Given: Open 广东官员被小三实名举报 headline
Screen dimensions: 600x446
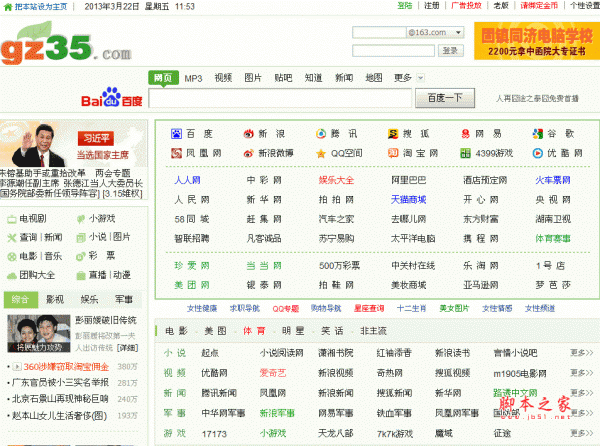Looking at the screenshot, I should 60,383.
